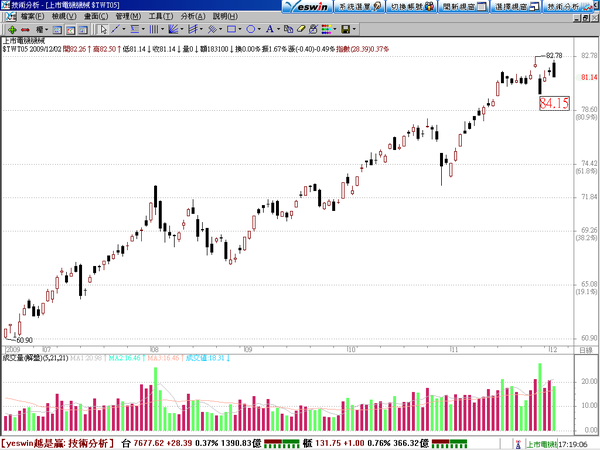Image resolution: width=600 pixels, height=450 pixels.
Task: Click the 日線 period label
Action: (x=585, y=350)
